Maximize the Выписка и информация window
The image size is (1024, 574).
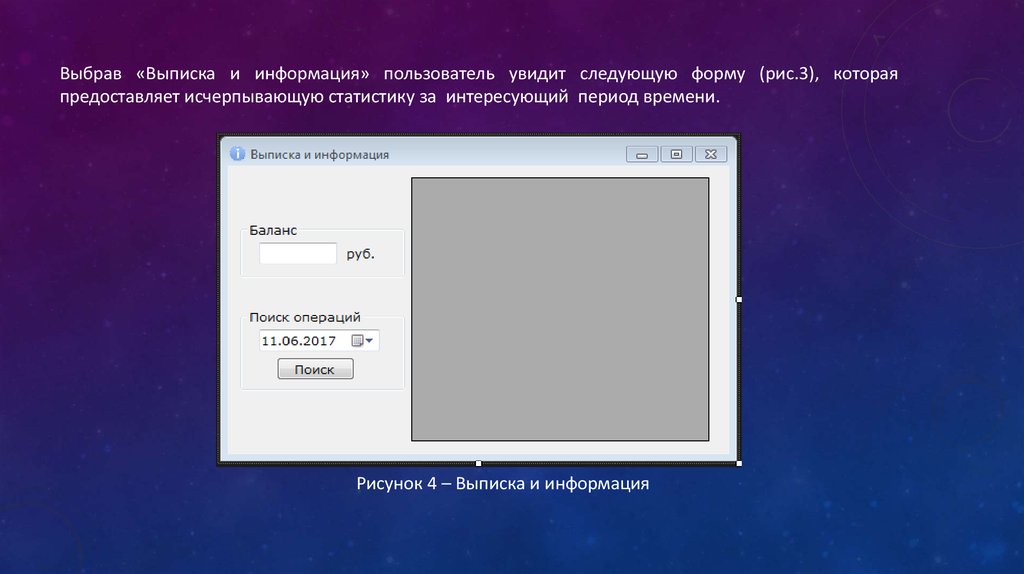pos(676,154)
